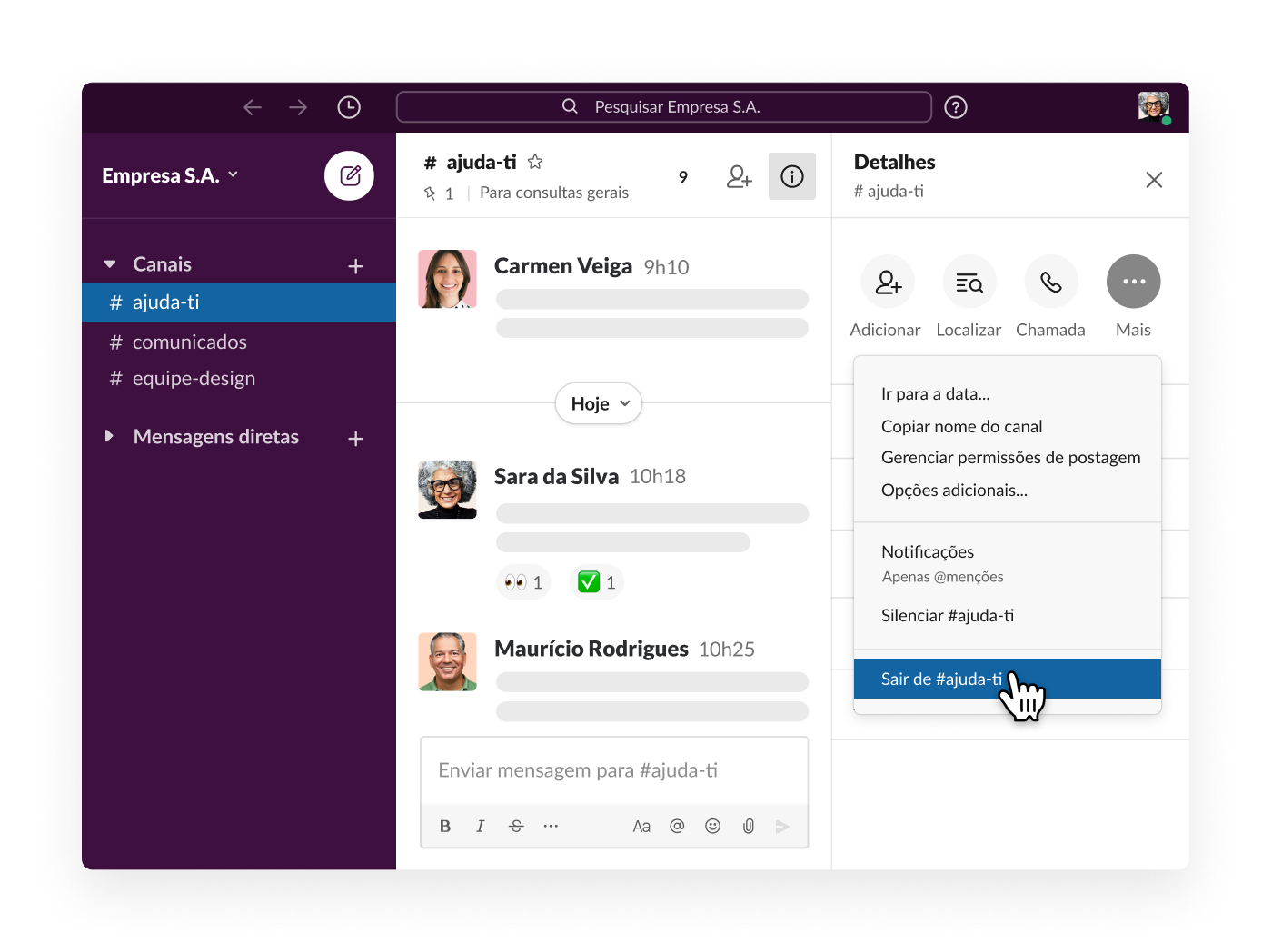Click the Mais three-dots button

tap(1133, 282)
